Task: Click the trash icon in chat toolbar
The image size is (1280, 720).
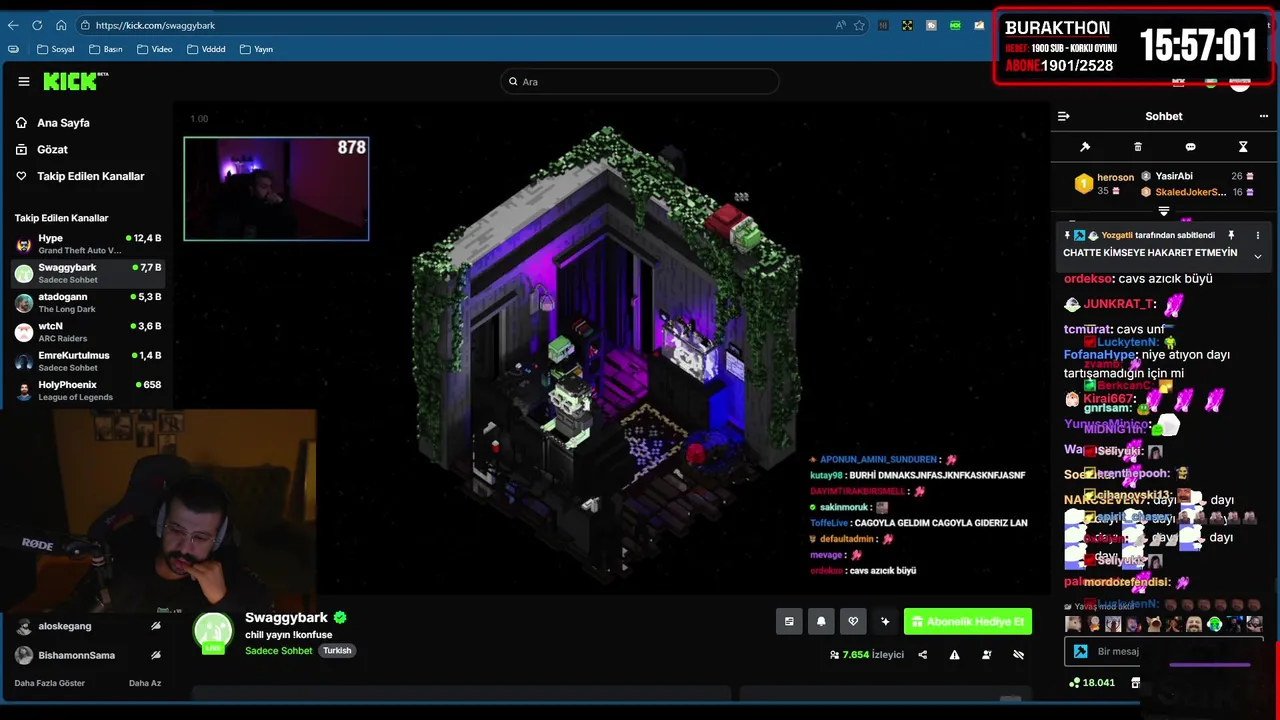Action: pos(1138,147)
